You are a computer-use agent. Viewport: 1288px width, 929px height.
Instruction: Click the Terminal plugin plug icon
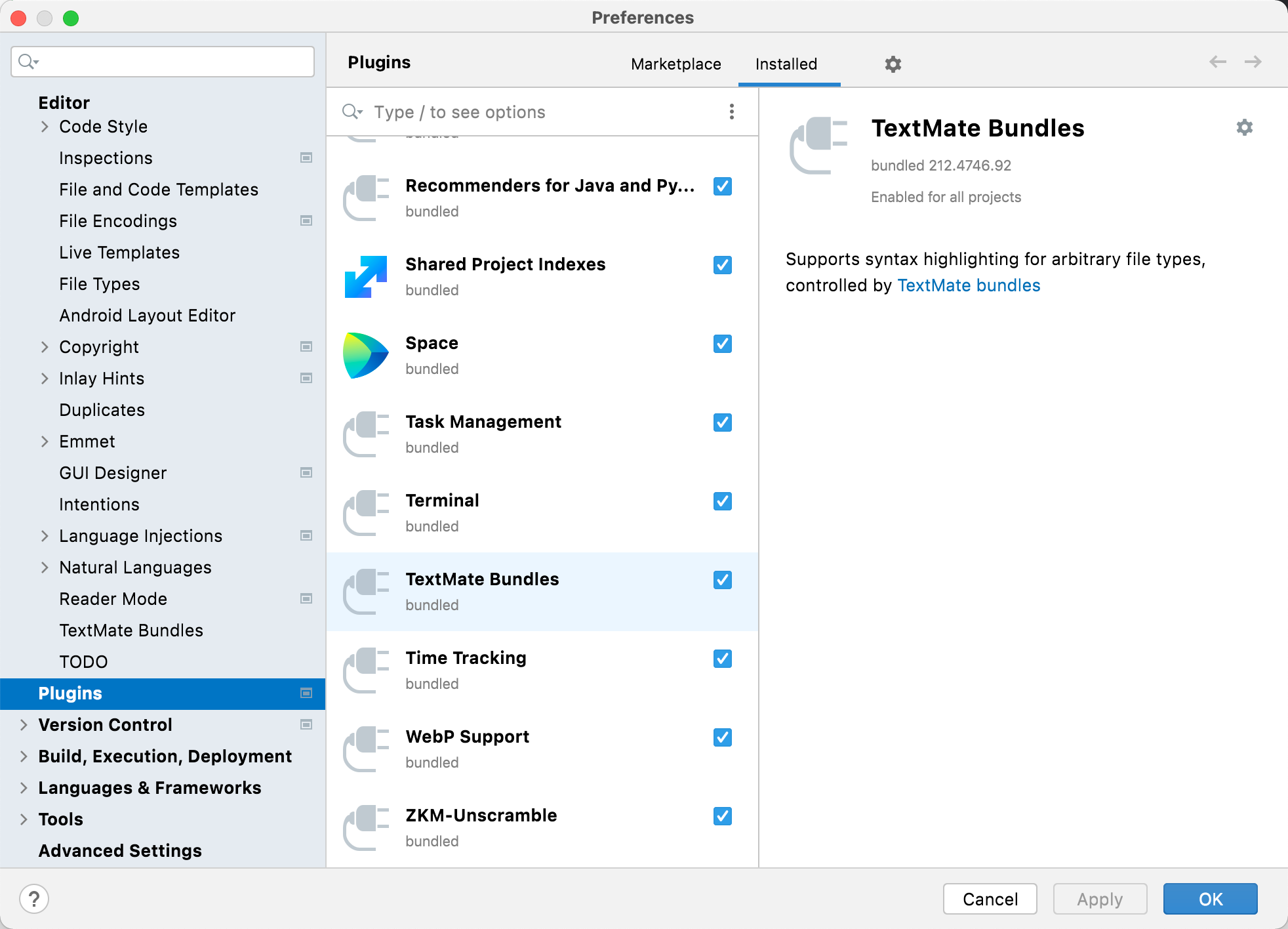[x=366, y=513]
